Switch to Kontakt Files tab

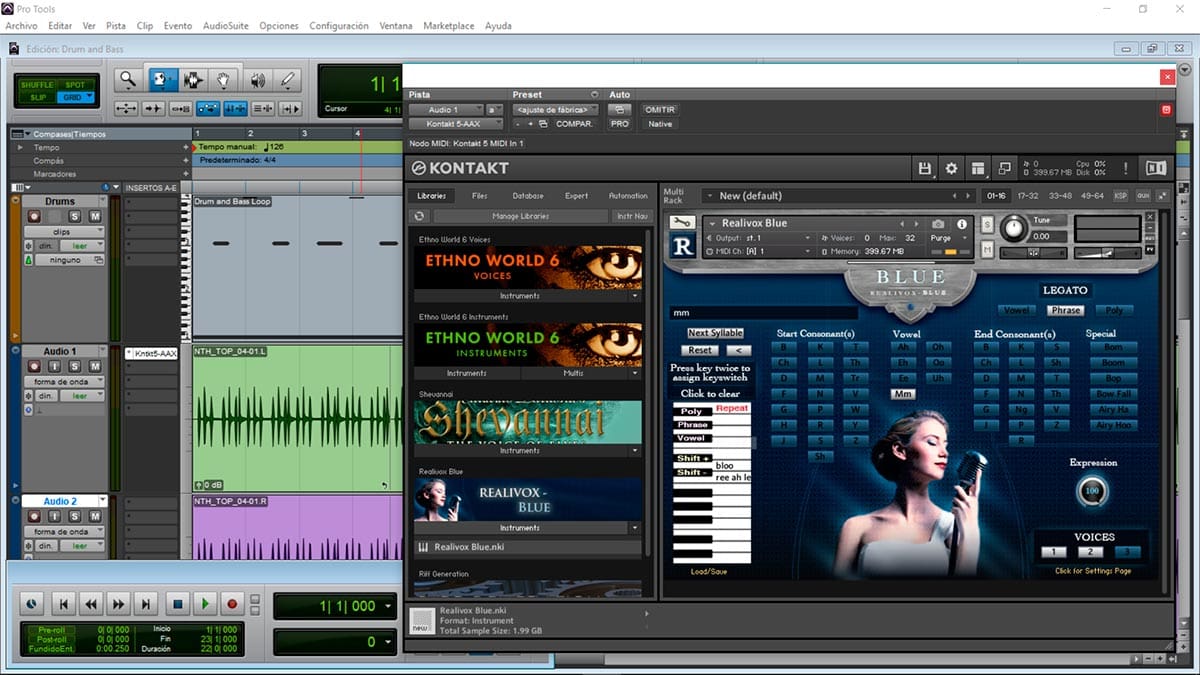click(480, 196)
